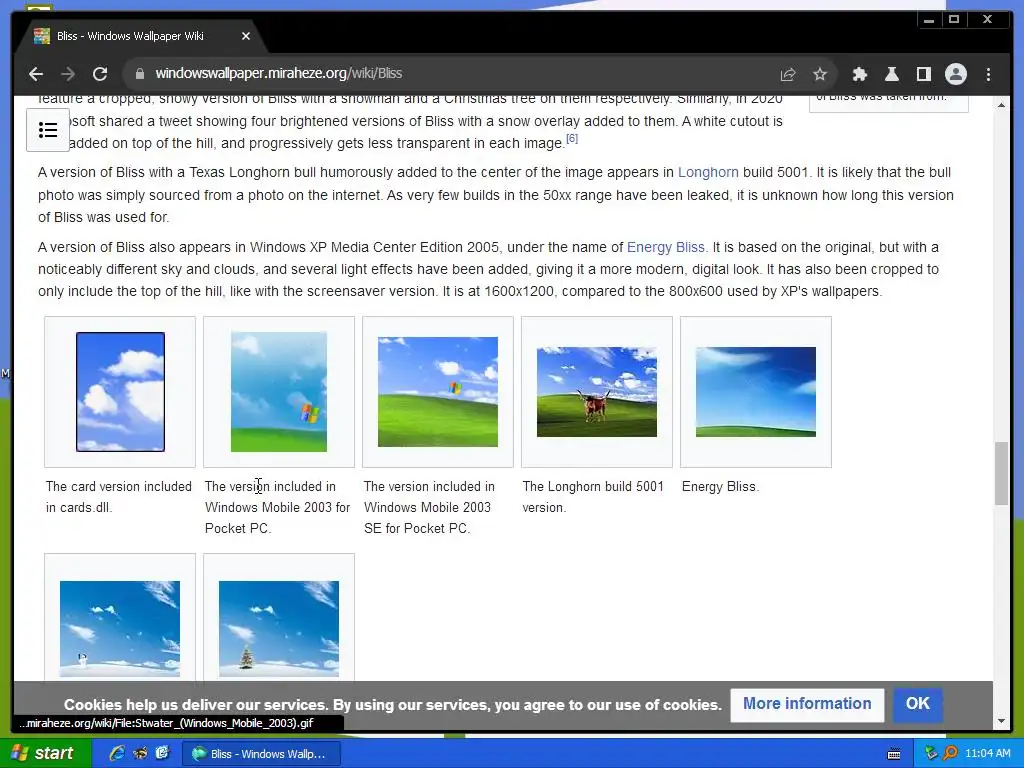Open the snowy Bliss Christmas tree thumbnail
This screenshot has height=768, width=1024.
279,629
